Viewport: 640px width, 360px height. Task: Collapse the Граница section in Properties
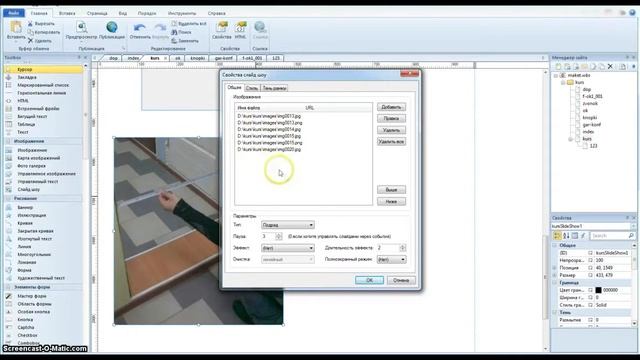[x=555, y=282]
